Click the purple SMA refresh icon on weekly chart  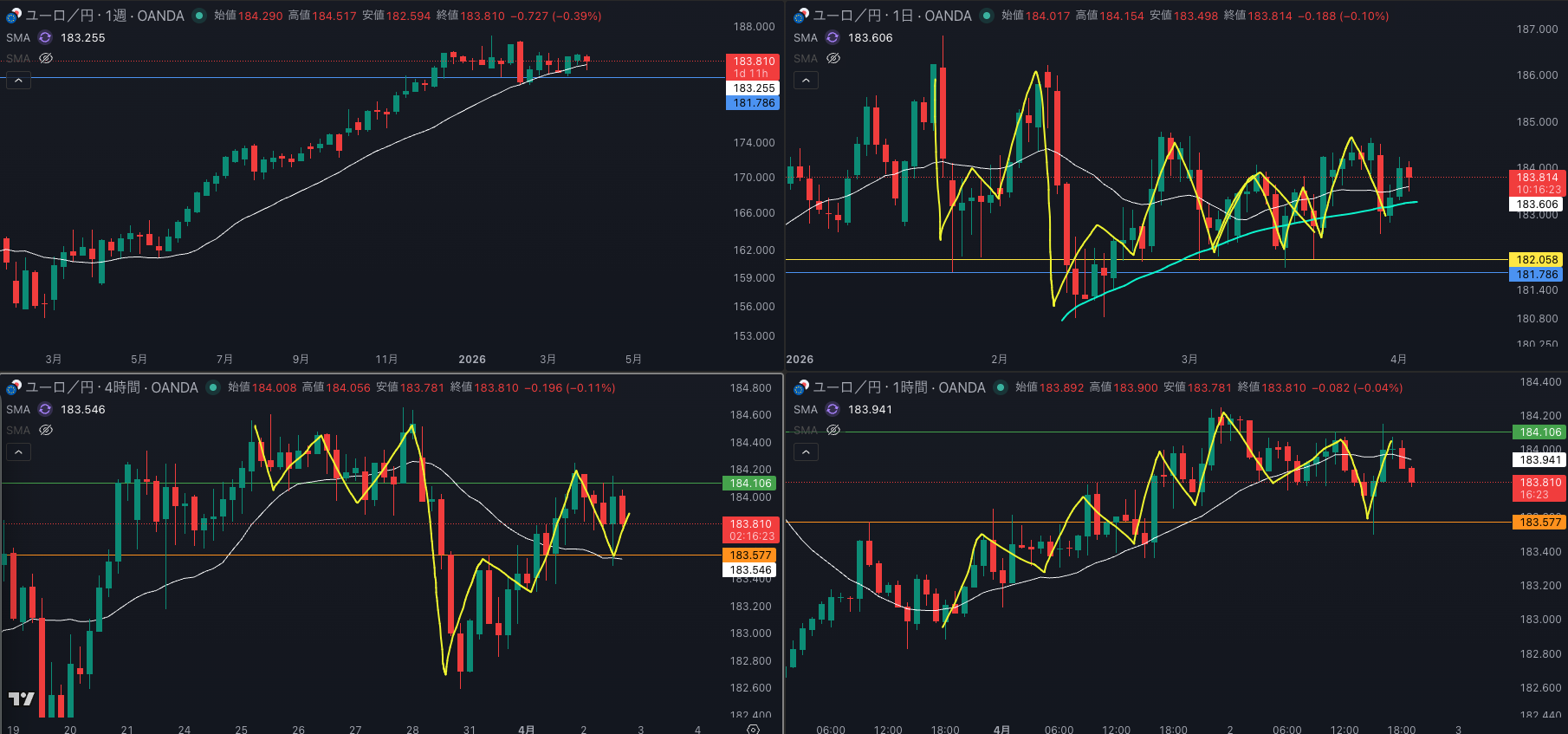tap(45, 37)
